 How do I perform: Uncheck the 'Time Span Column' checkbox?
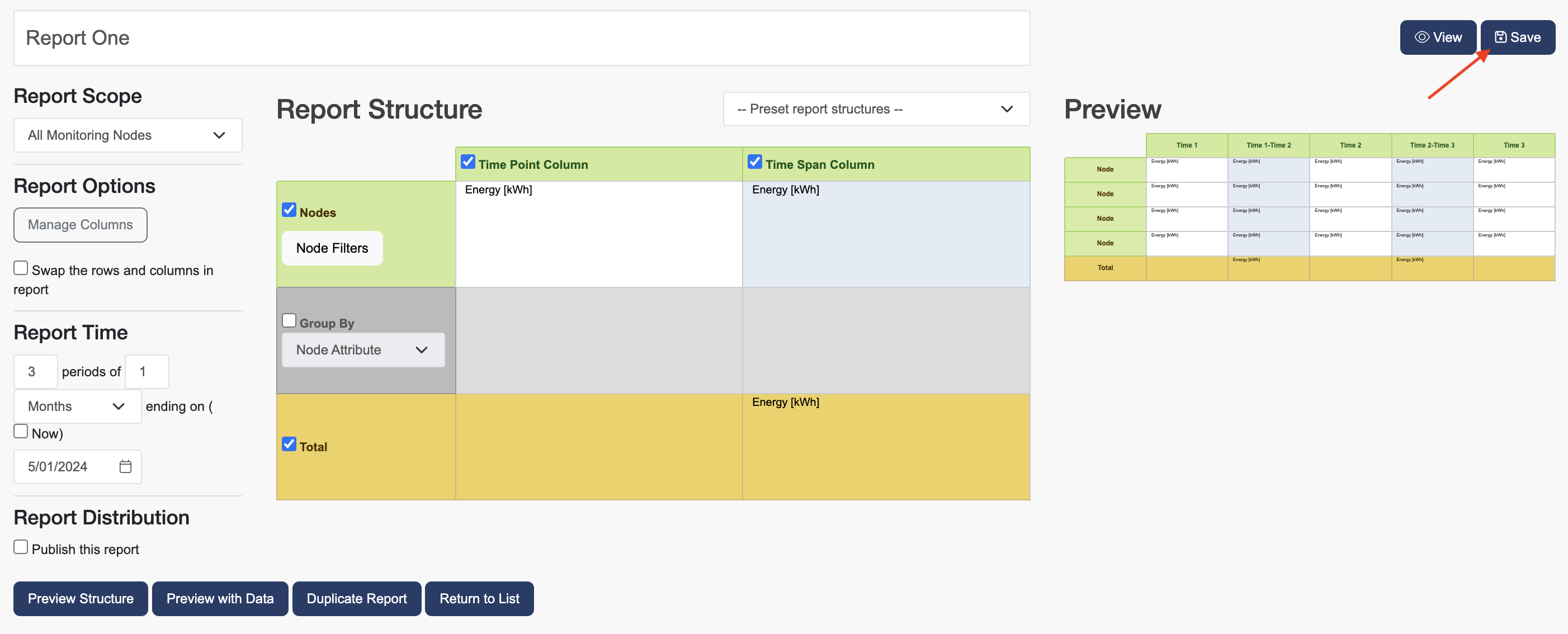(x=755, y=162)
